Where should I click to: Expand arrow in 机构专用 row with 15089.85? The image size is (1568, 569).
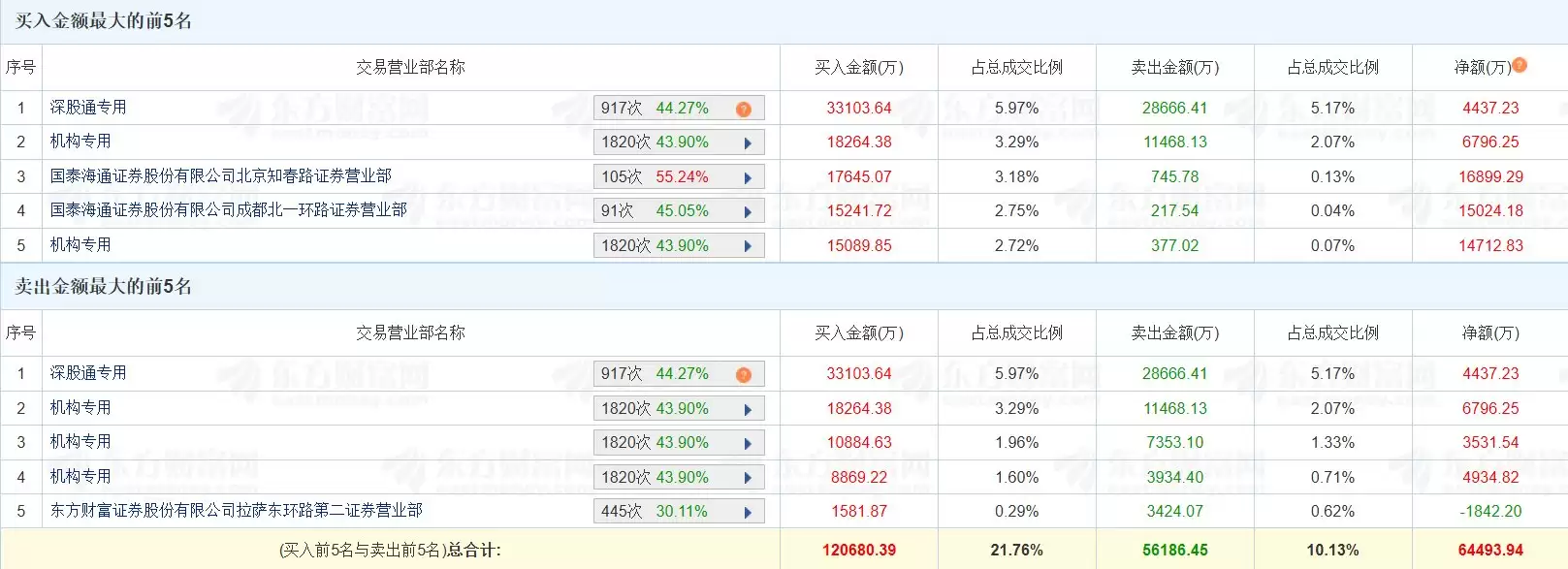(x=748, y=246)
